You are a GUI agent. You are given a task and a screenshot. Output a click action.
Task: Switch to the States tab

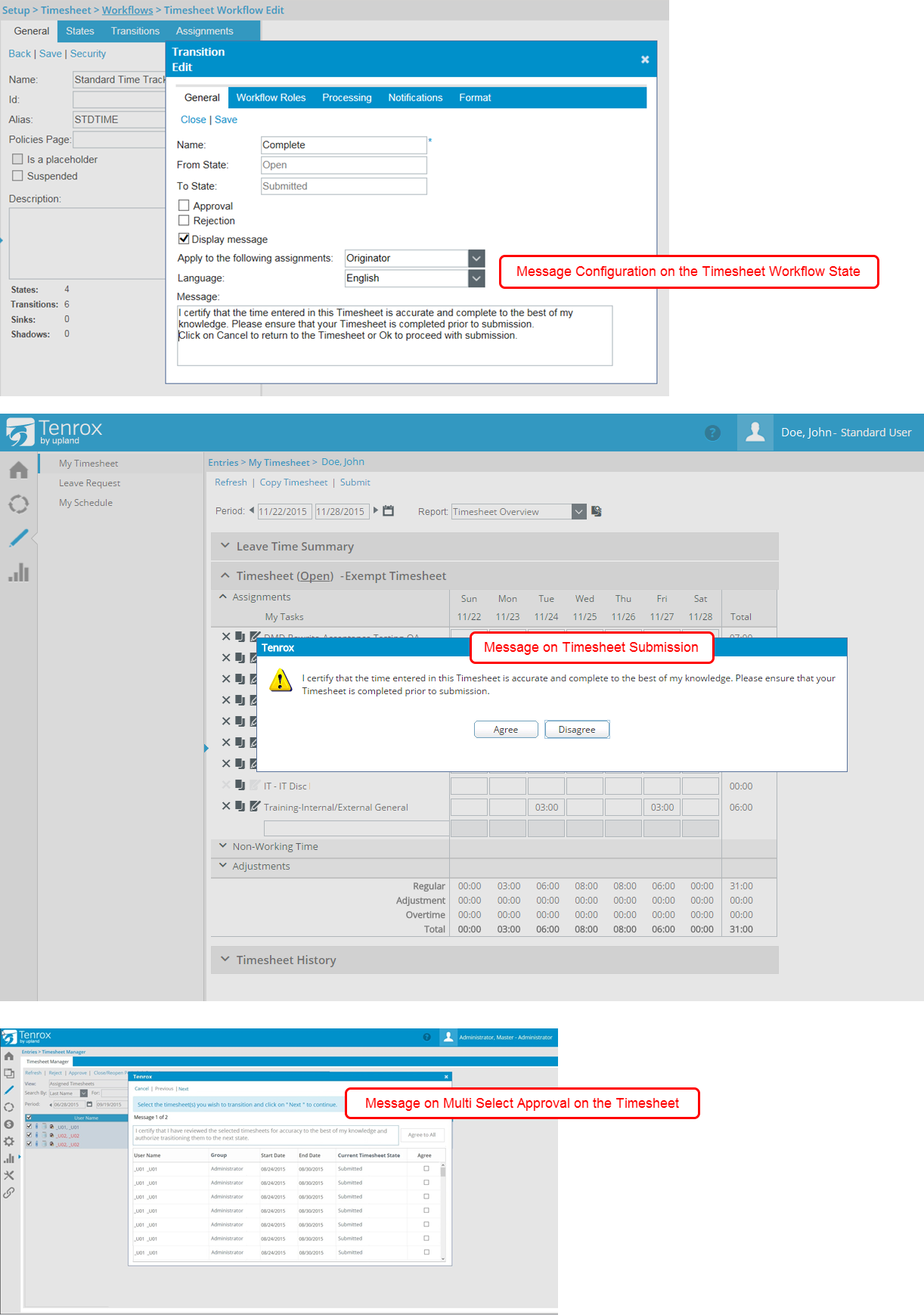pos(80,31)
